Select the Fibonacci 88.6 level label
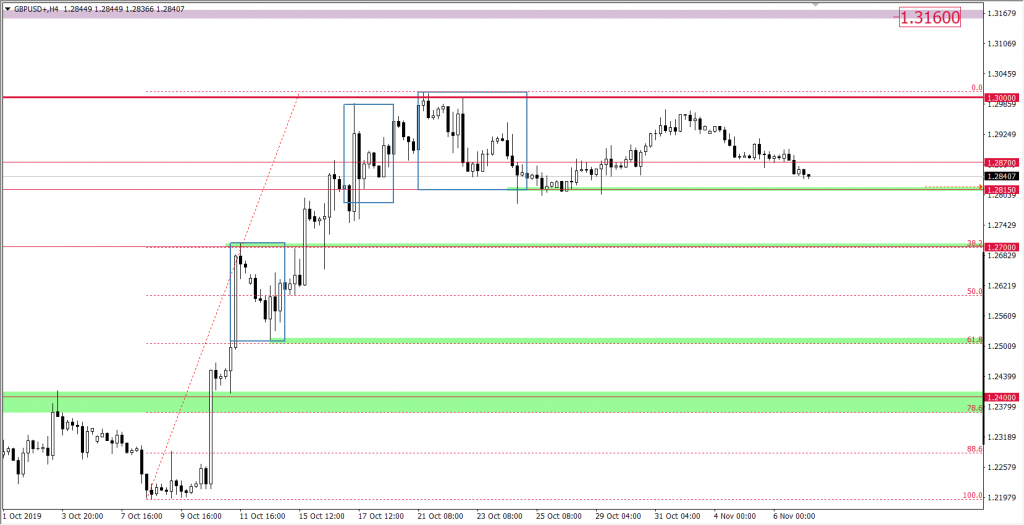This screenshot has width=1024, height=525. coord(974,449)
